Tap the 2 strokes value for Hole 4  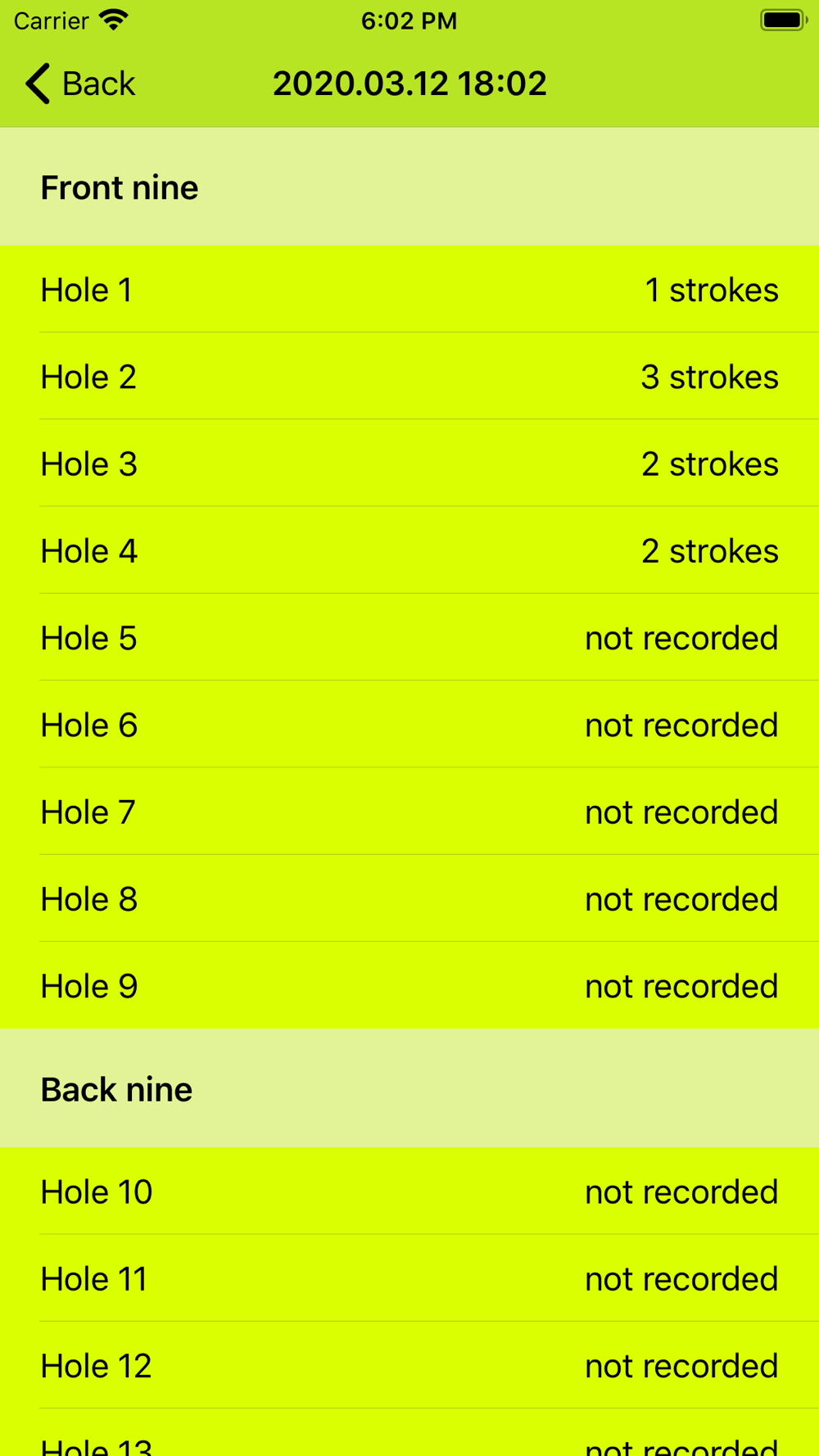(x=709, y=551)
